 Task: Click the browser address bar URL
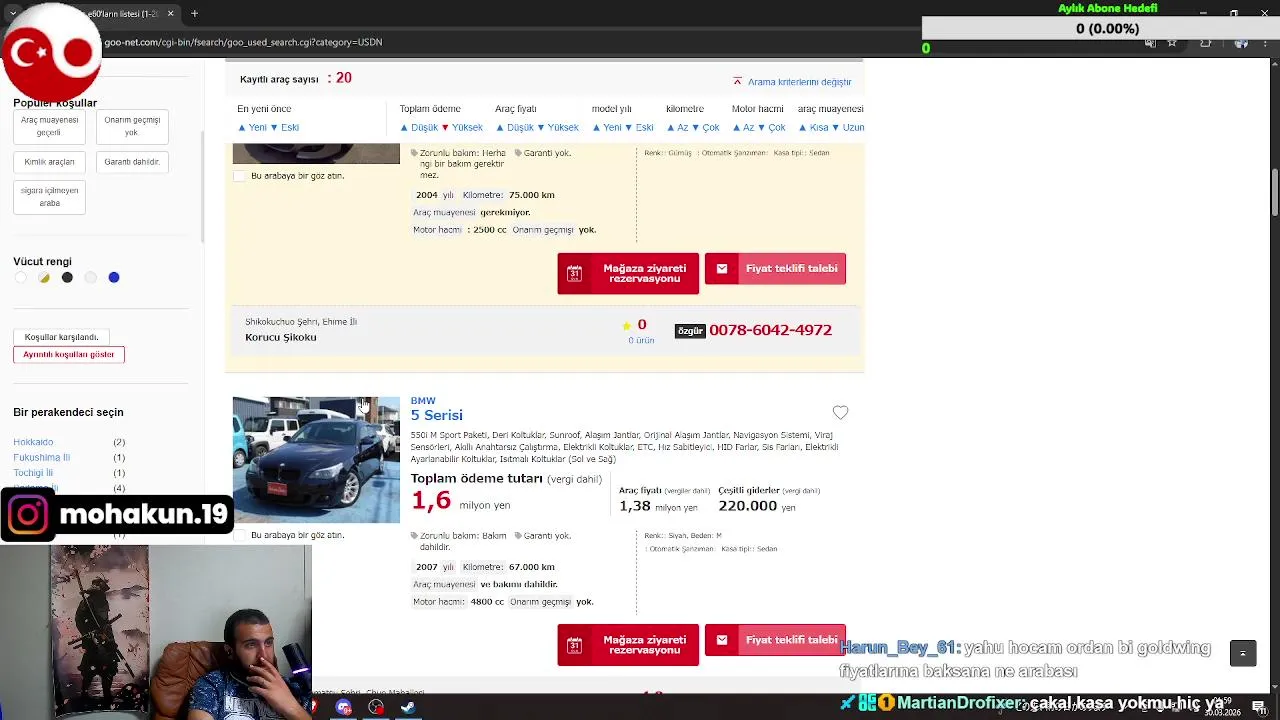click(x=243, y=43)
